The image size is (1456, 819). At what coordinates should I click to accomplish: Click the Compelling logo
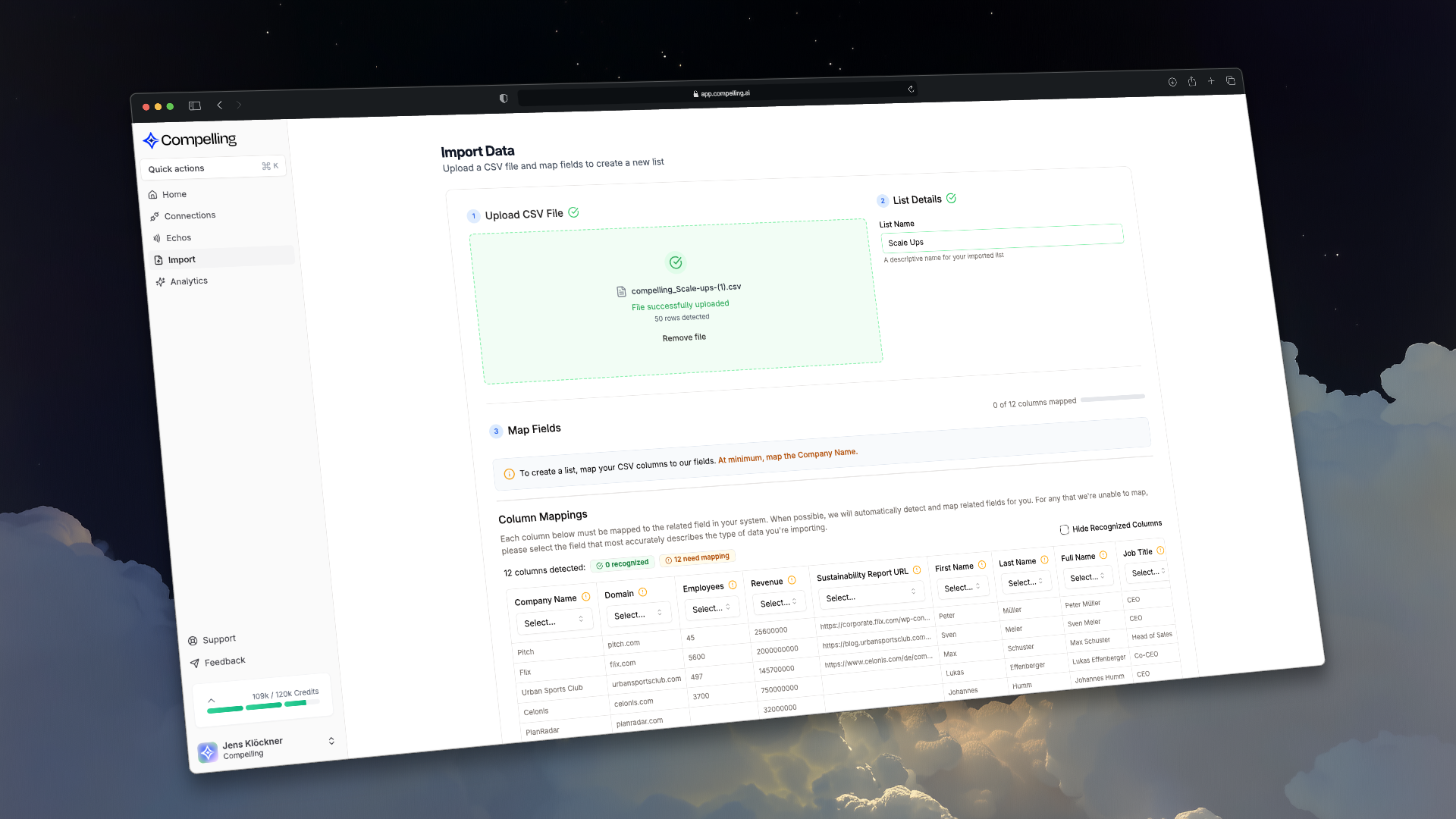[190, 140]
